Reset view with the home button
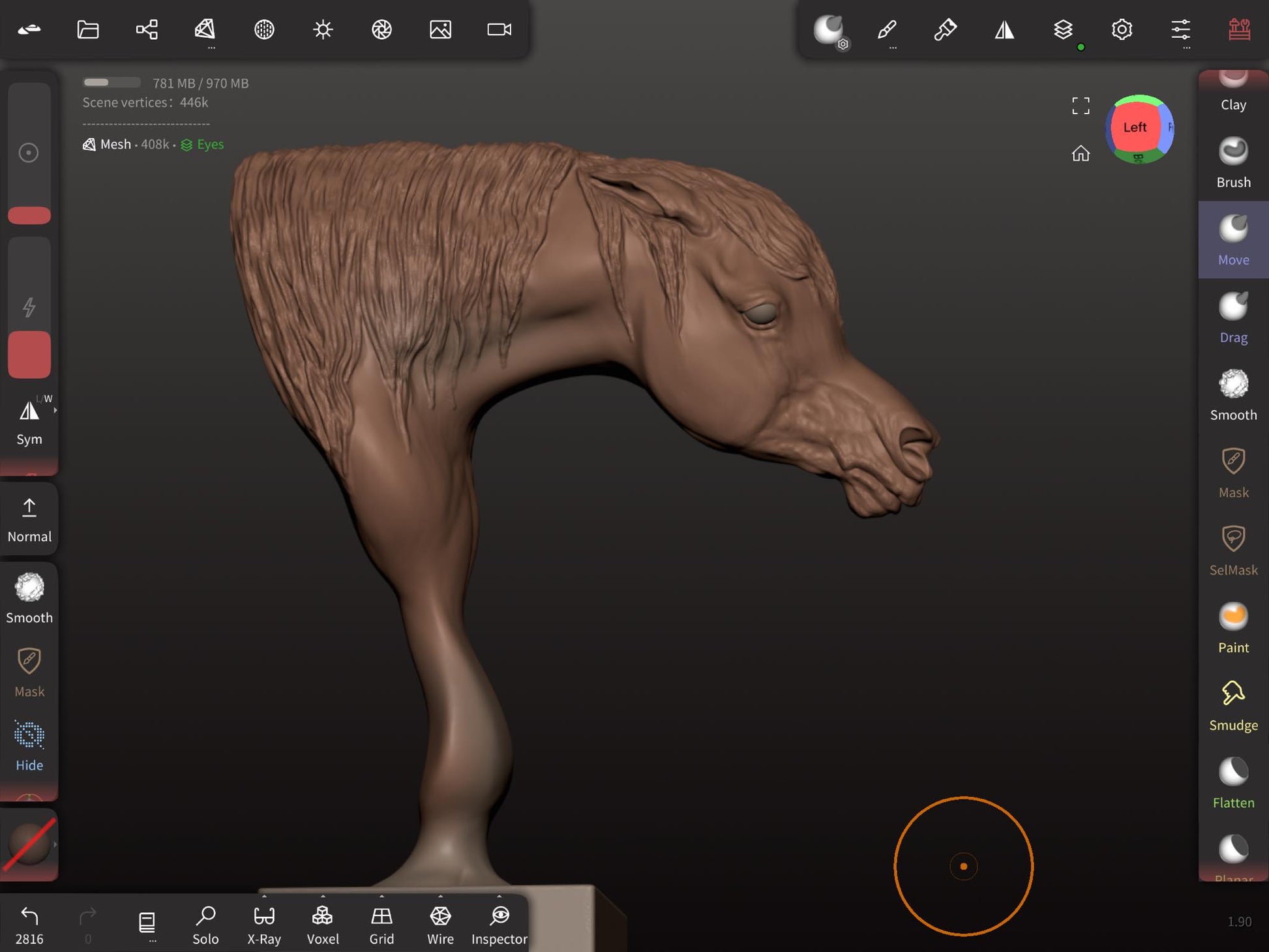The width and height of the screenshot is (1269, 952). [1081, 153]
